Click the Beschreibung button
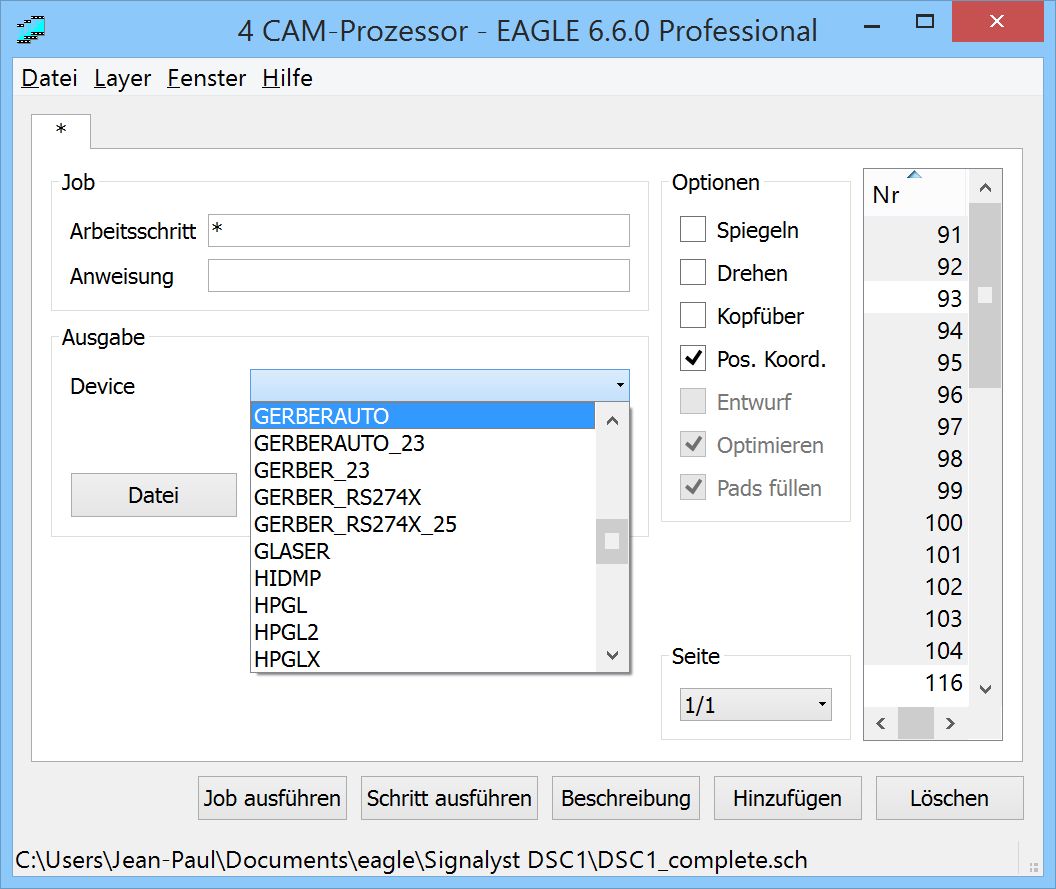 (626, 798)
